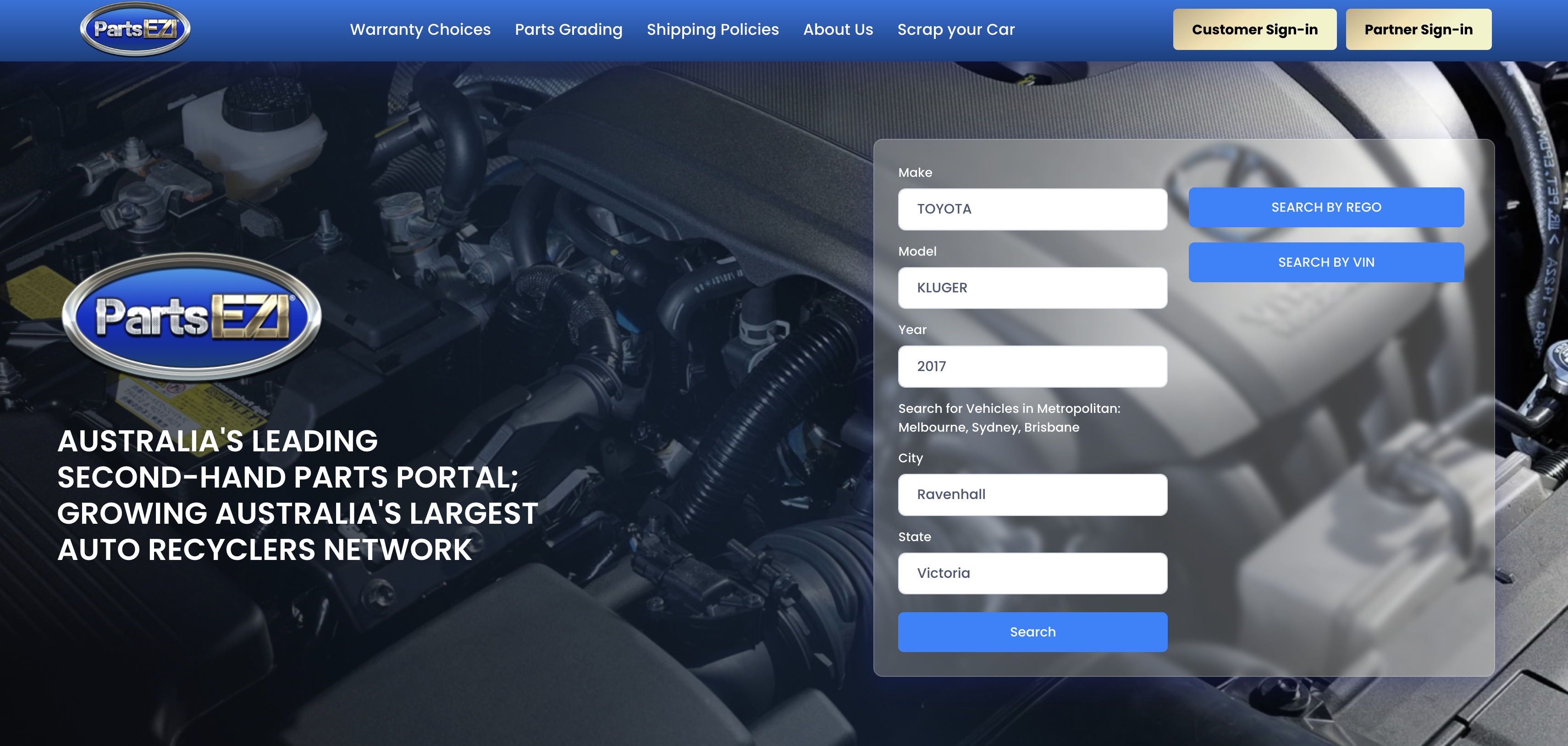This screenshot has height=746, width=1568.
Task: Open the Parts Grading page
Action: [x=568, y=28]
